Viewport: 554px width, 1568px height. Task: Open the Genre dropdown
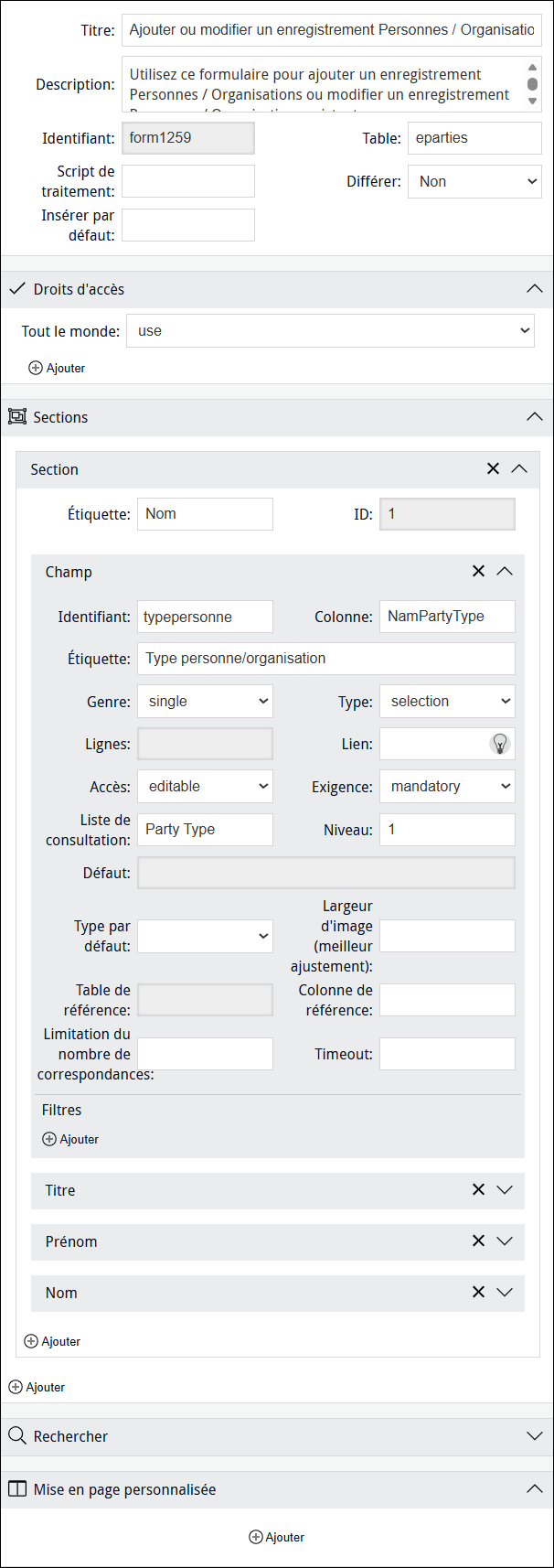click(x=205, y=702)
